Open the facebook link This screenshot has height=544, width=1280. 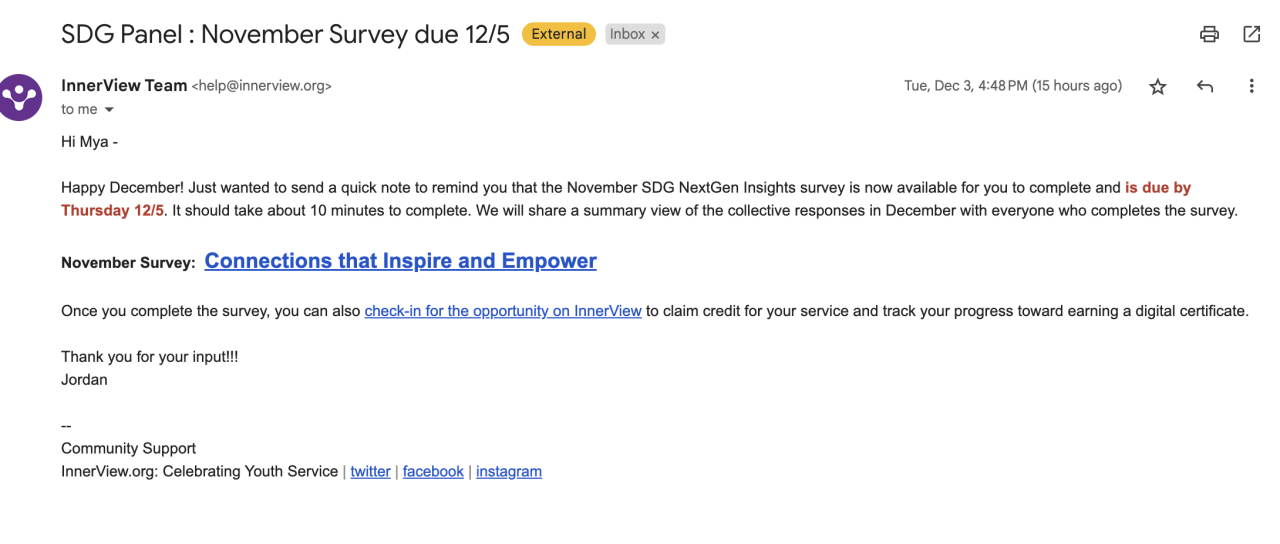(433, 471)
